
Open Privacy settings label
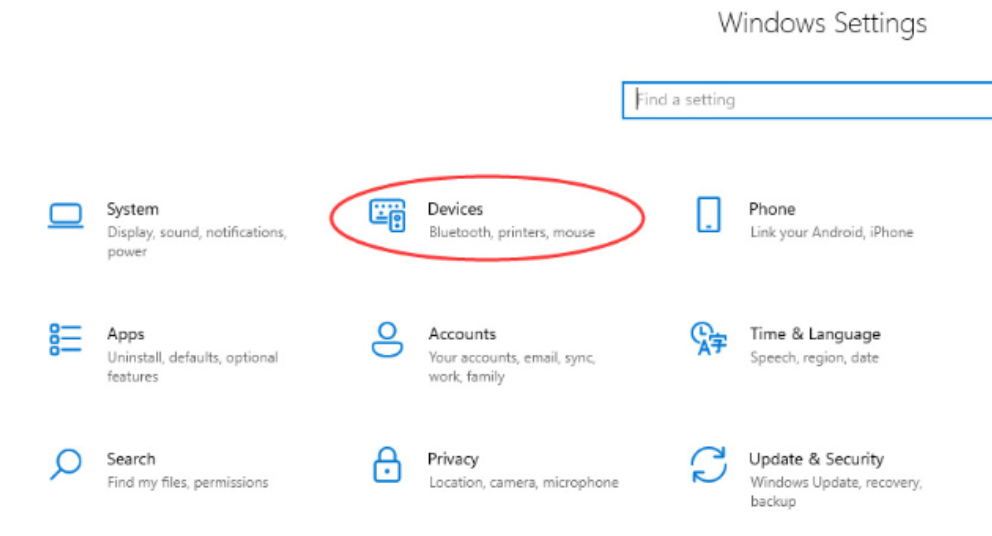pyautogui.click(x=453, y=459)
